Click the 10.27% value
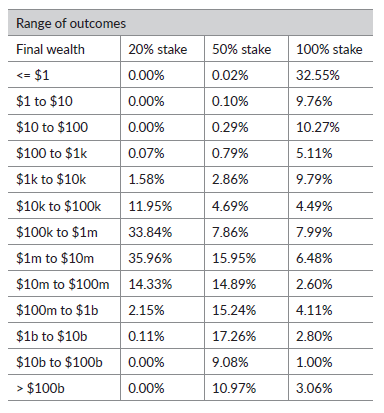The width and height of the screenshot is (384, 413). 318,127
